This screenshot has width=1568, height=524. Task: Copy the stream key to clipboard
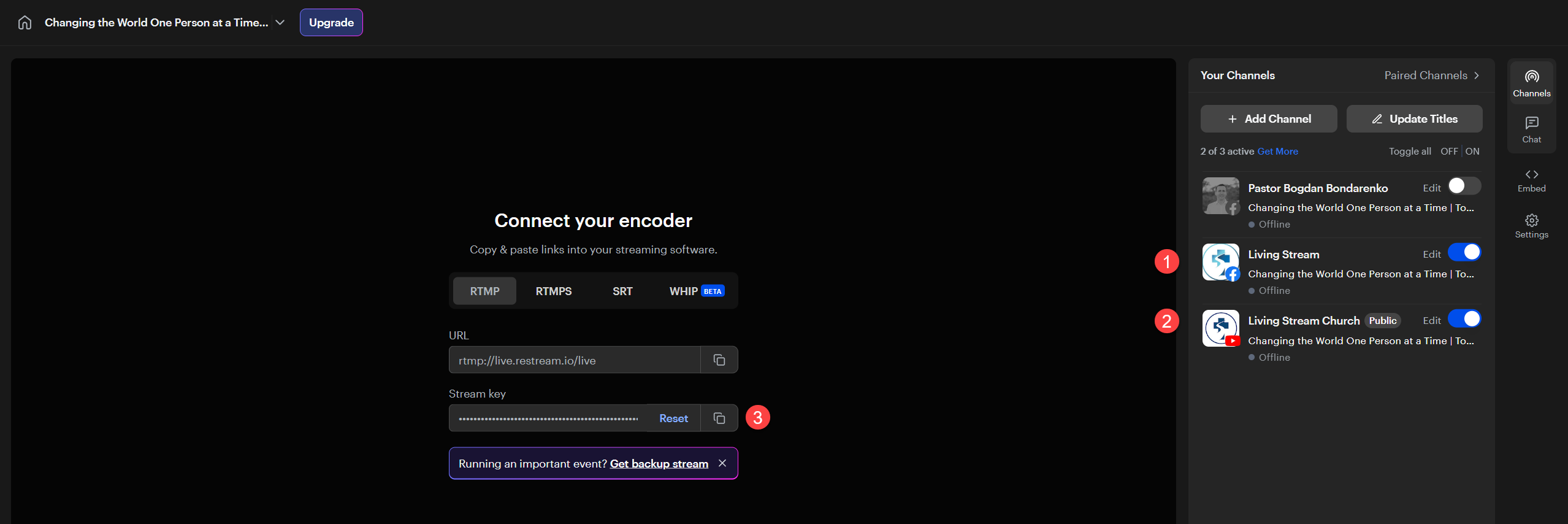(719, 418)
